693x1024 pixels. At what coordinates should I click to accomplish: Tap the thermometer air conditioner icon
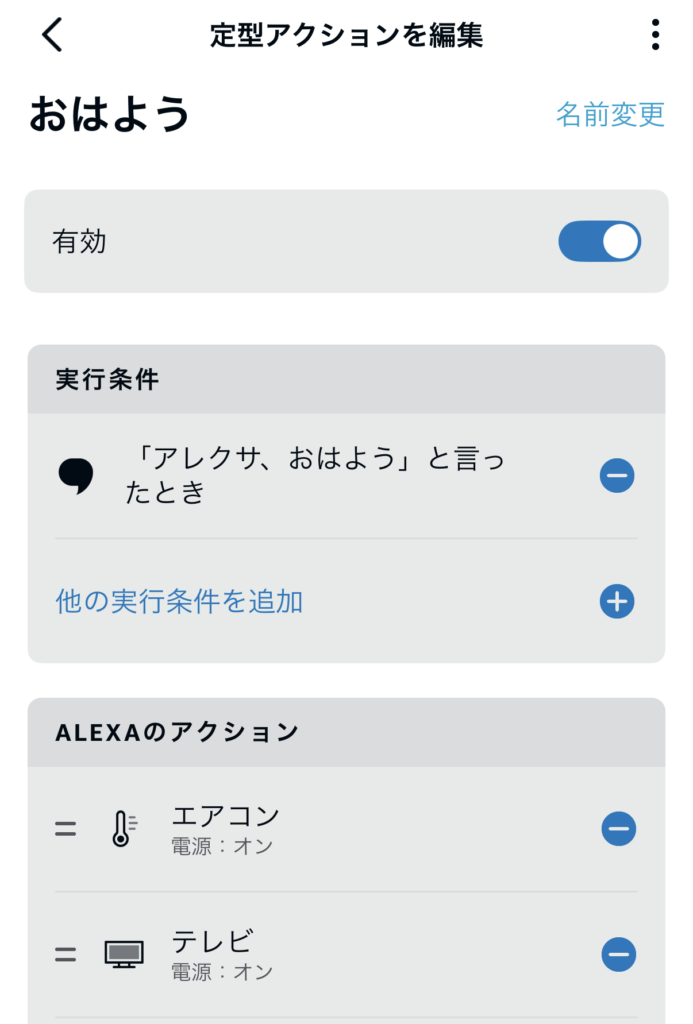[x=123, y=829]
